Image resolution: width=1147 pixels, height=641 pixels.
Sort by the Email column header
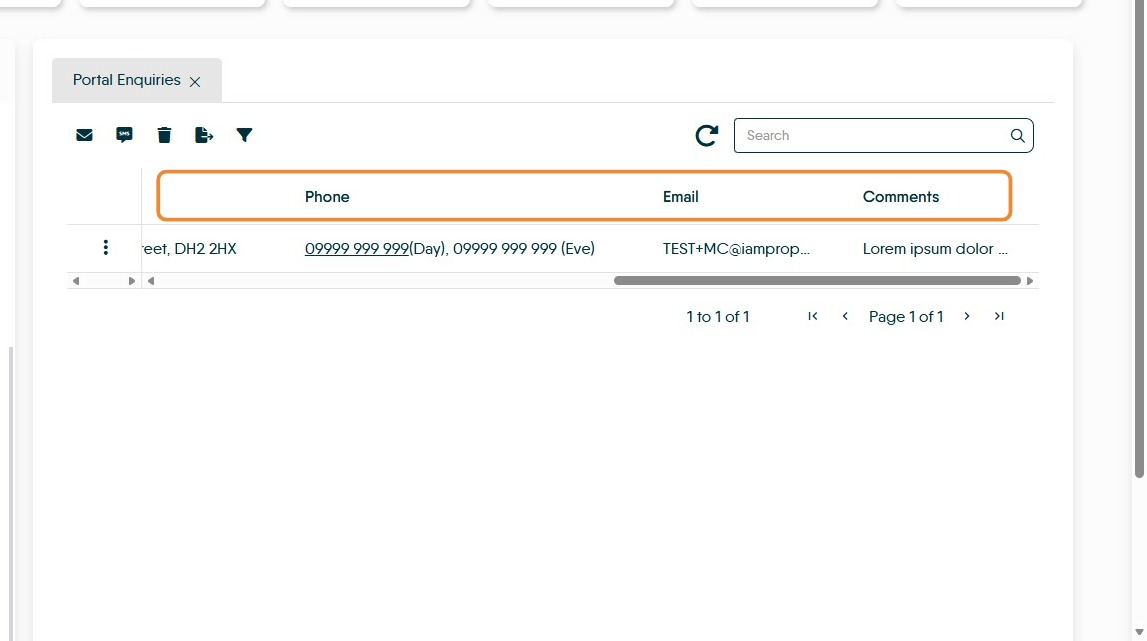point(680,196)
